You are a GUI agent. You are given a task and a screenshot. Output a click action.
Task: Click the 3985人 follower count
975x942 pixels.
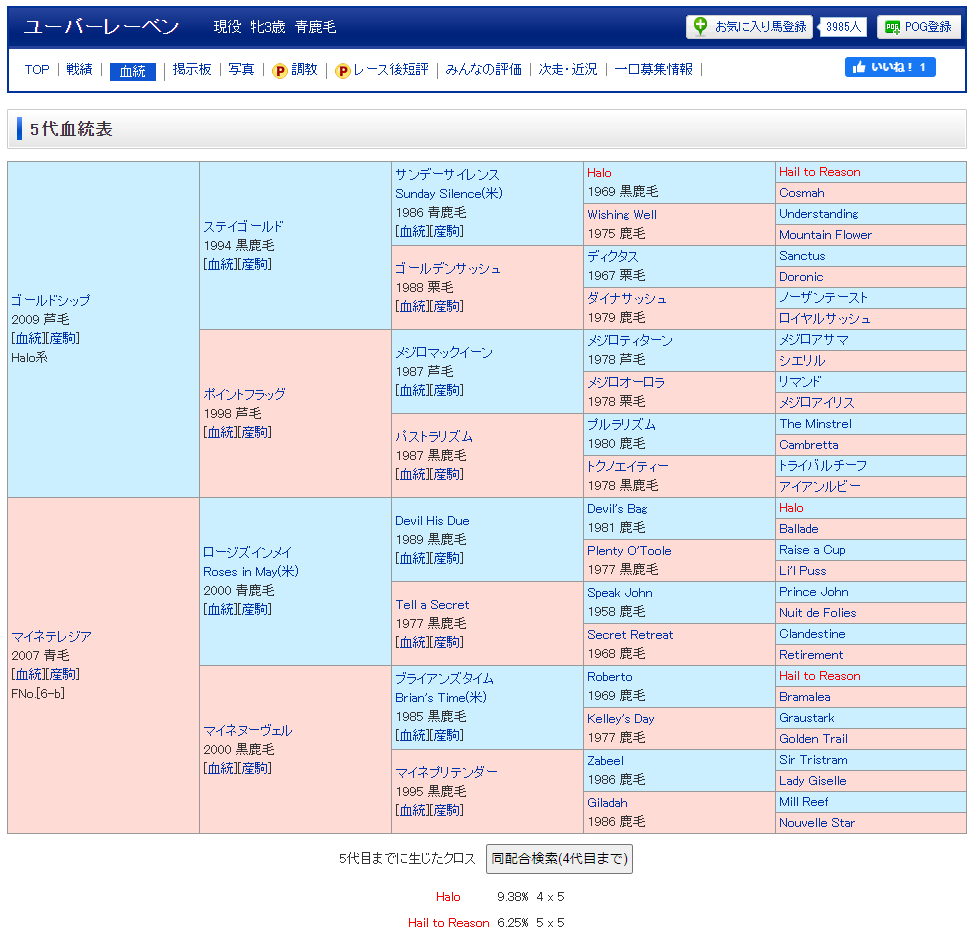point(843,27)
